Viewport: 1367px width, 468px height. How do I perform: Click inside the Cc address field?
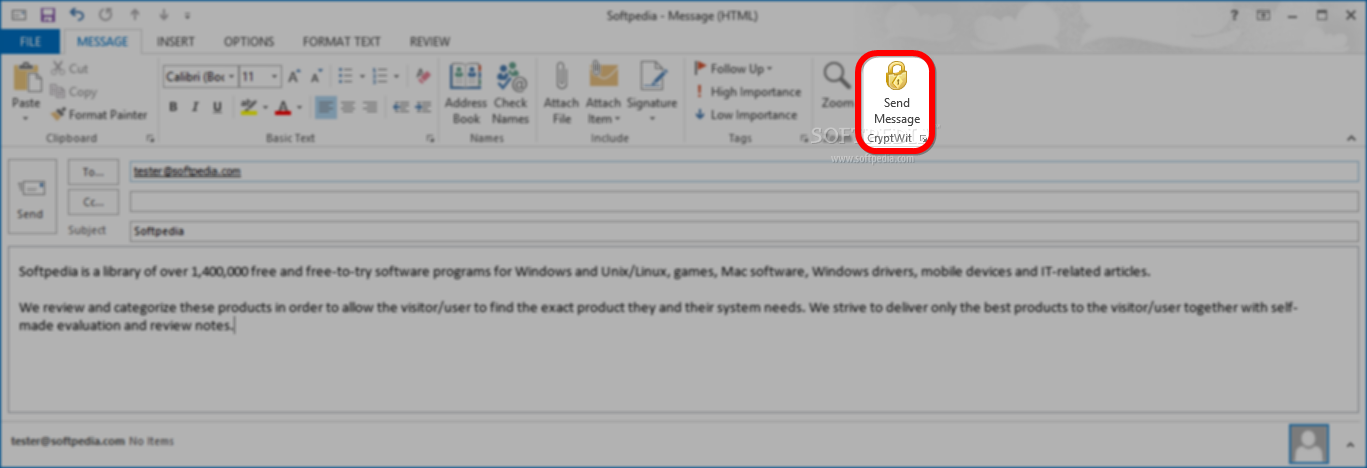pyautogui.click(x=744, y=202)
